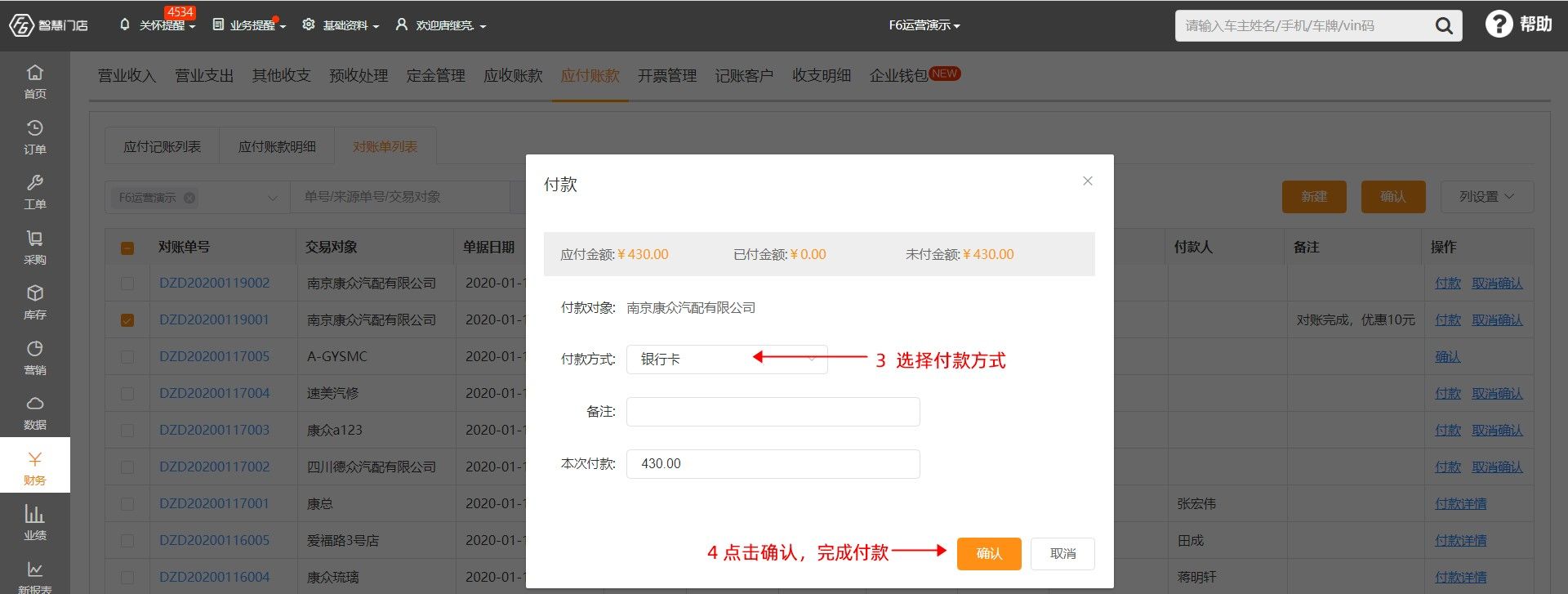The height and width of the screenshot is (594, 1568).
Task: Switch to 应付账款明细 sub-tab
Action: point(277,147)
